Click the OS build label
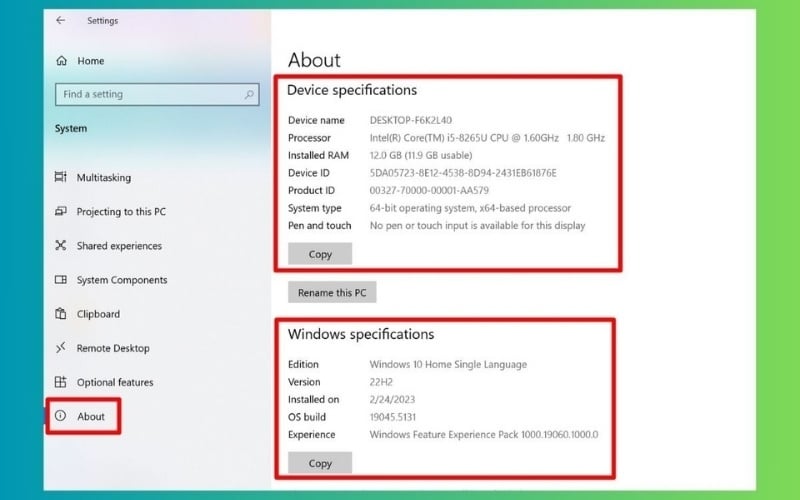This screenshot has height=500, width=800. (x=307, y=417)
